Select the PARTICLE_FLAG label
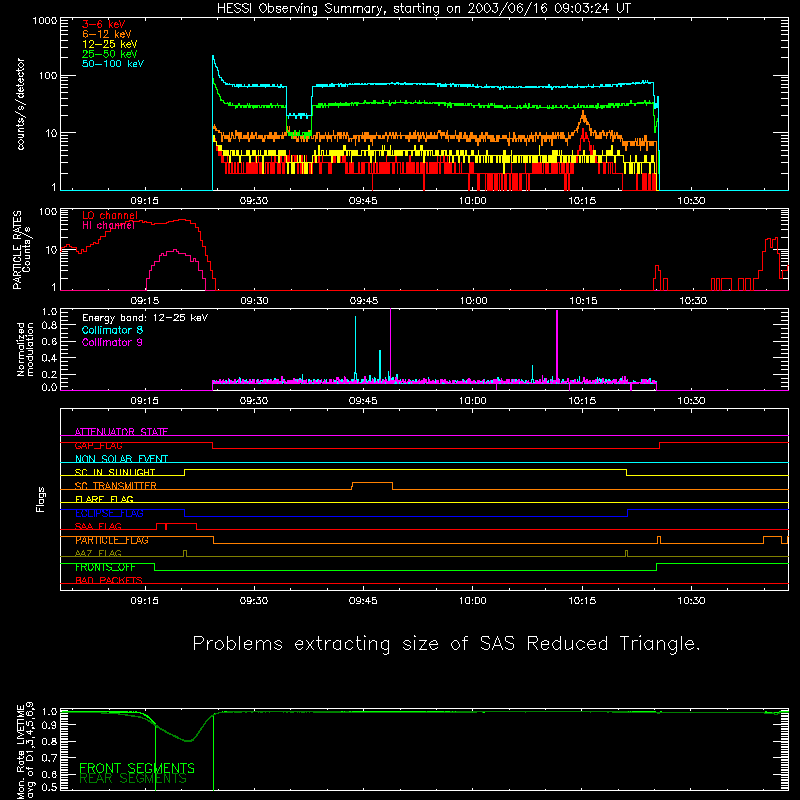Image resolution: width=800 pixels, height=800 pixels. pos(112,540)
